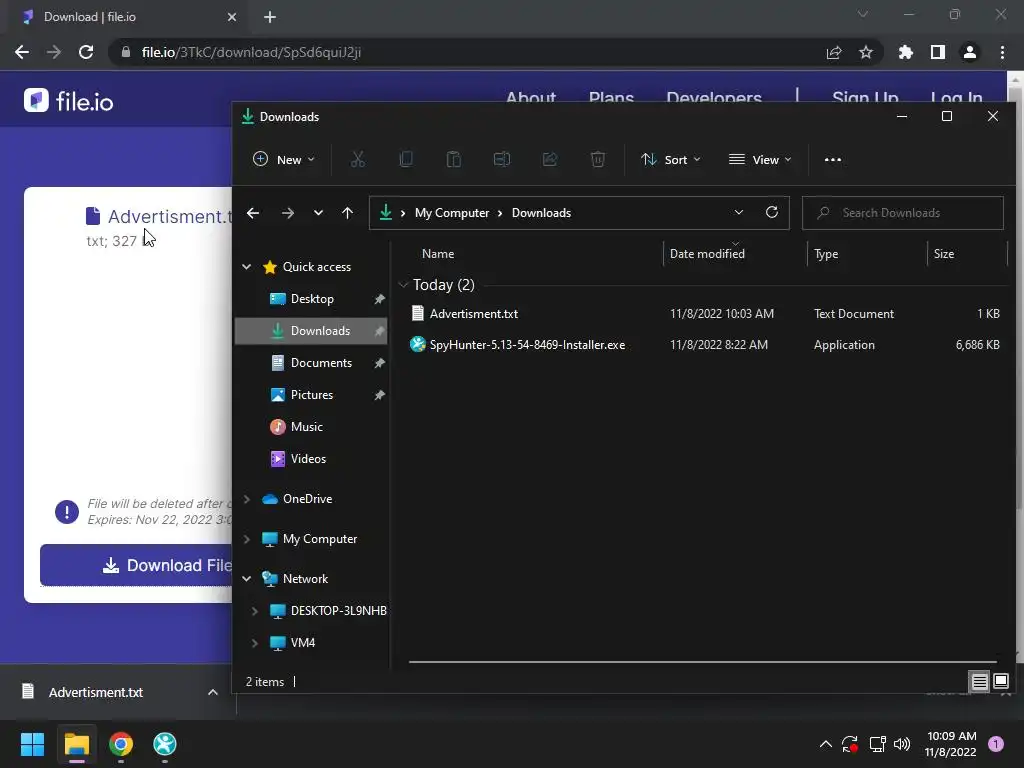
Task: Select Downloads in the navigation pane
Action: [312, 330]
